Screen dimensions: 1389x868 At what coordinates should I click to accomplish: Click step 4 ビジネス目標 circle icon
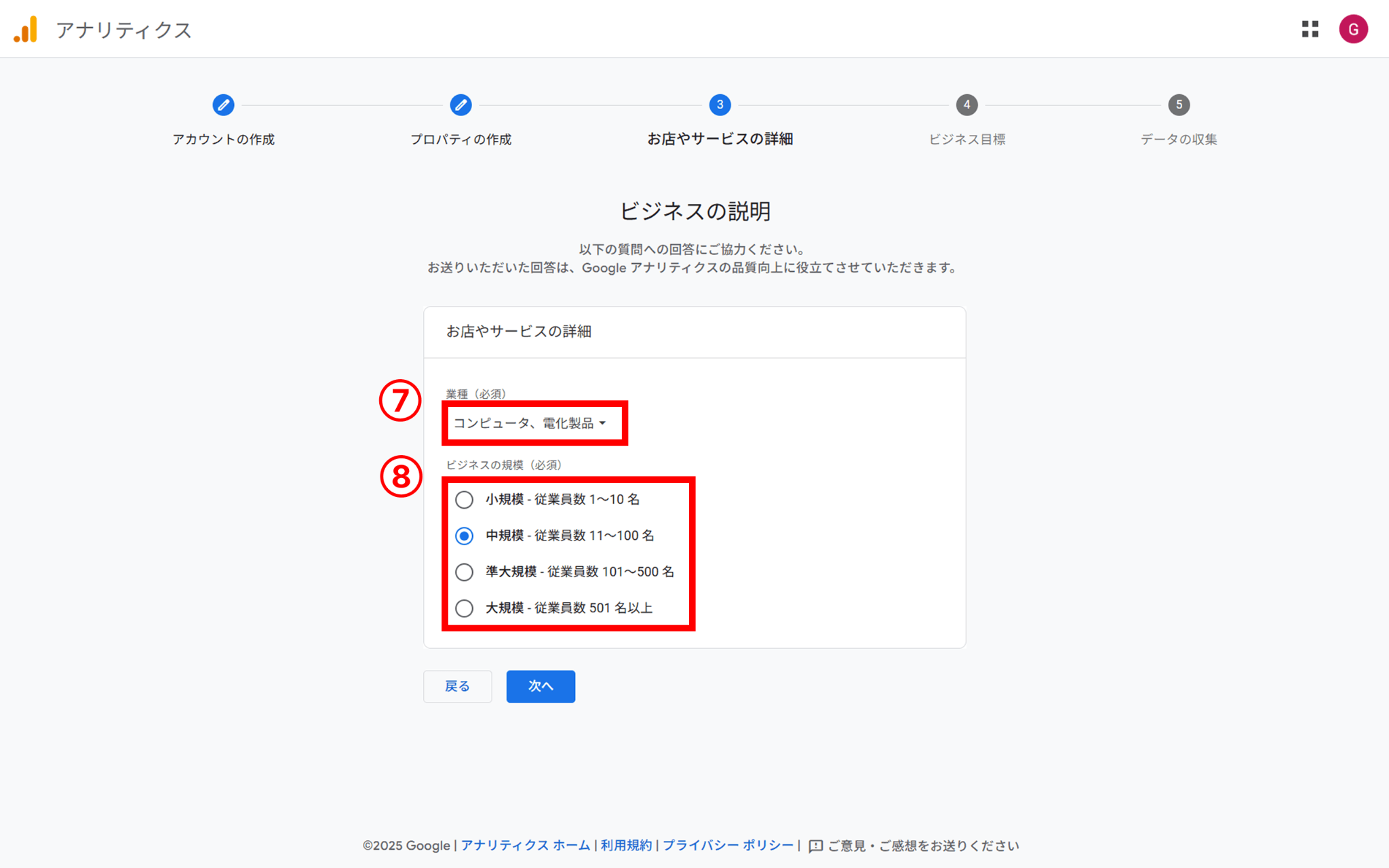(966, 105)
